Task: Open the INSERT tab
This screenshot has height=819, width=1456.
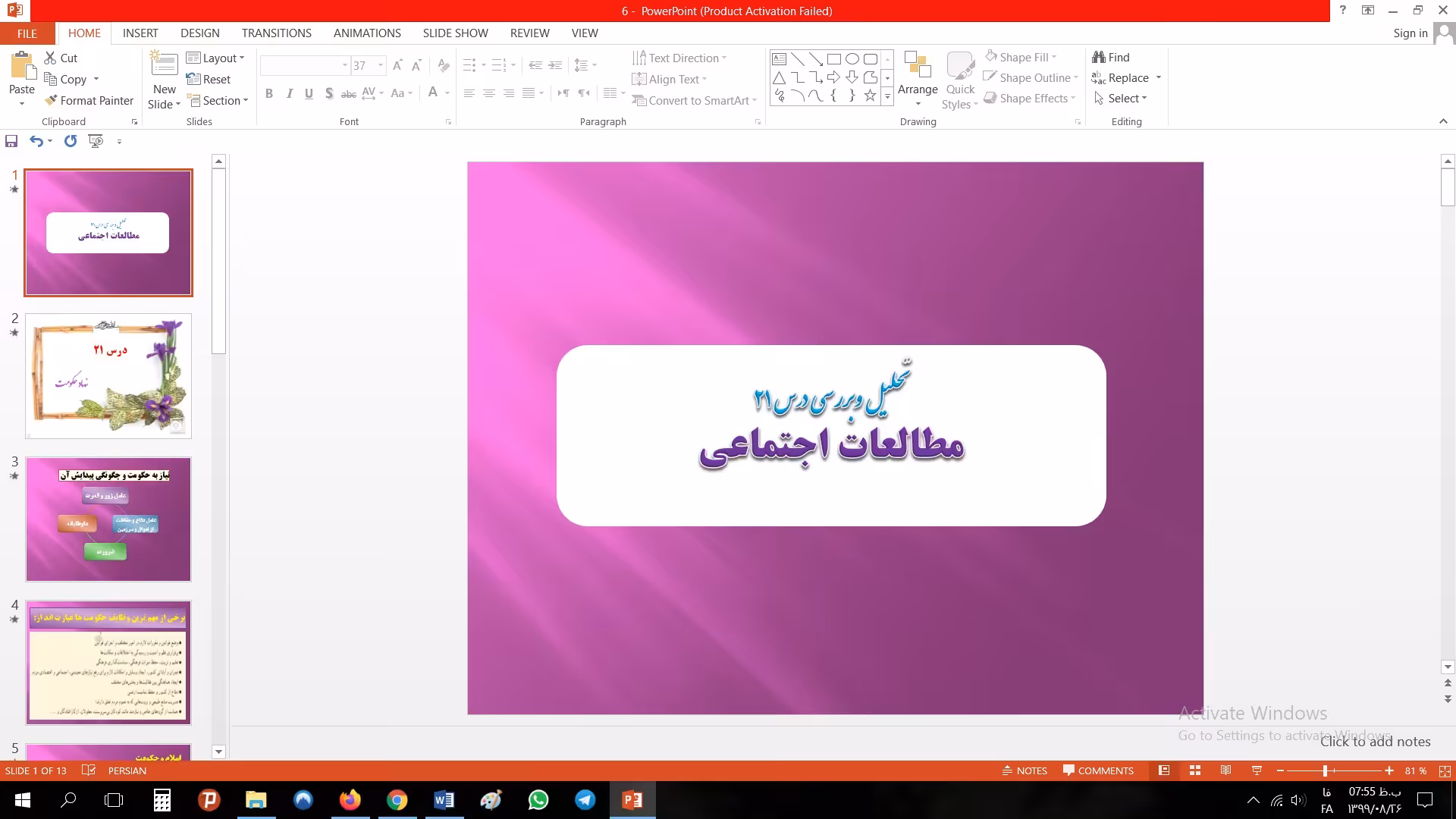Action: pyautogui.click(x=140, y=33)
